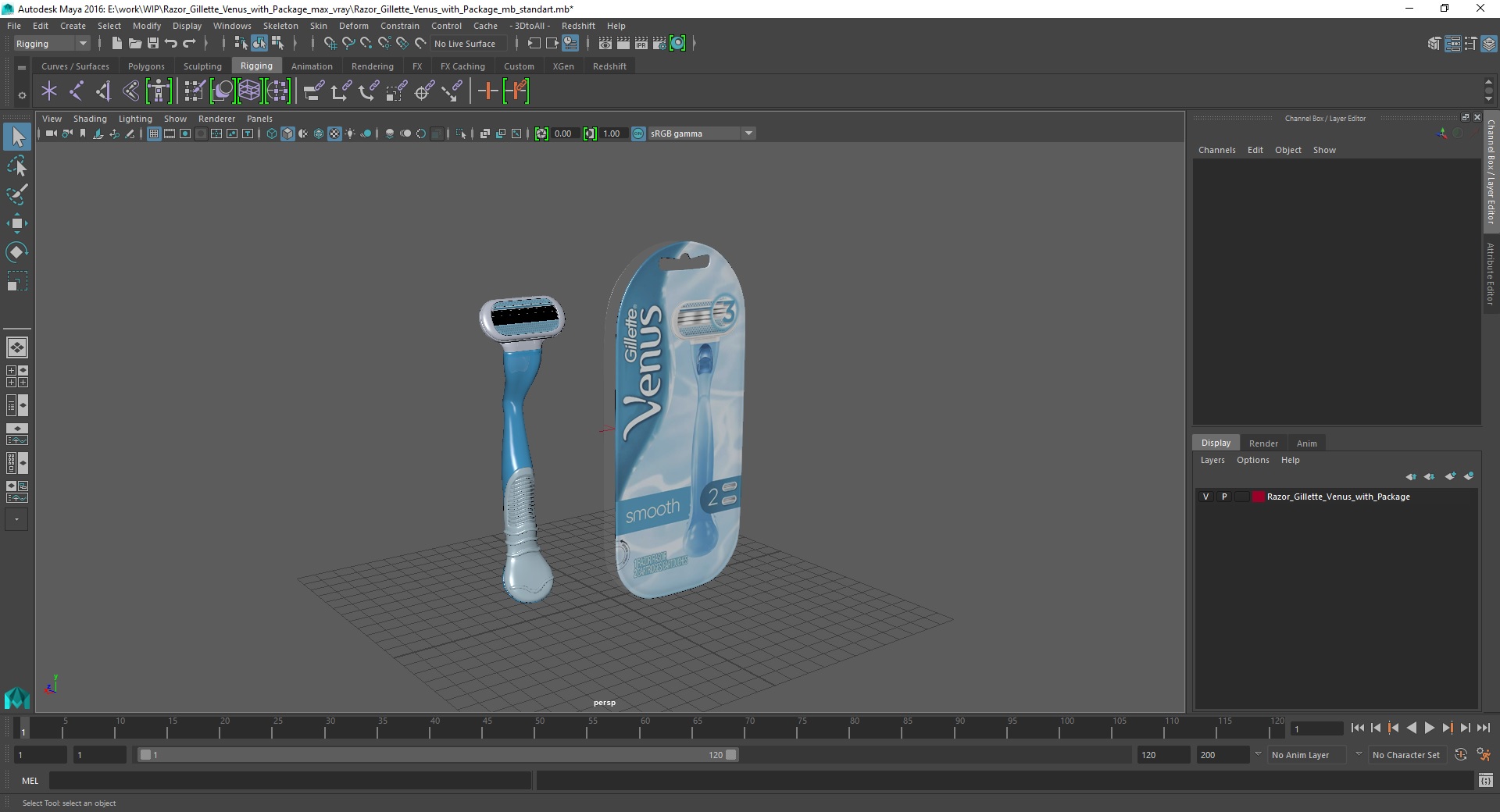Switch to the Polygons shelf tab
This screenshot has height=812, width=1500.
(146, 66)
